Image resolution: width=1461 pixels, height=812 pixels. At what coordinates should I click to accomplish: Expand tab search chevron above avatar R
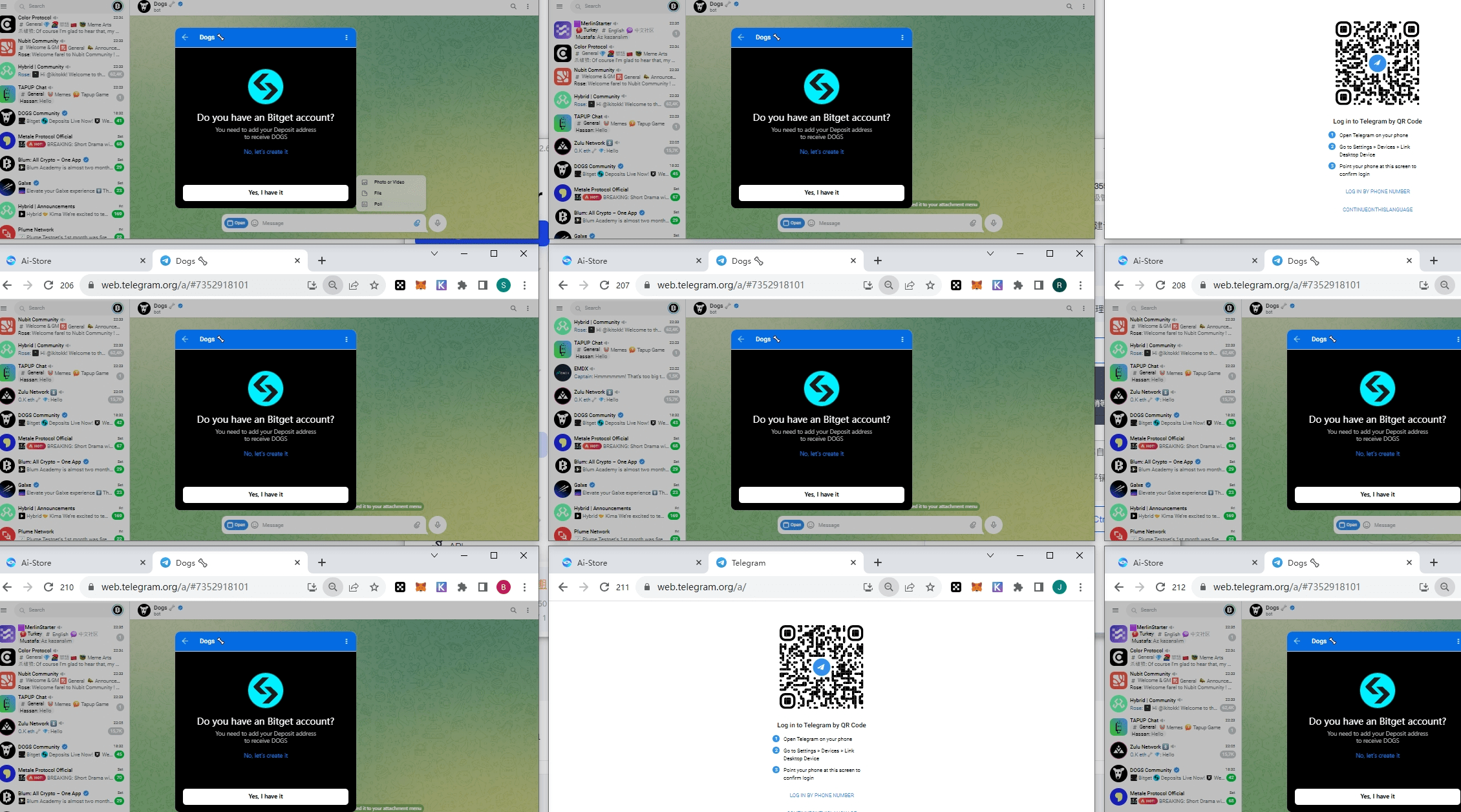pyautogui.click(x=990, y=253)
